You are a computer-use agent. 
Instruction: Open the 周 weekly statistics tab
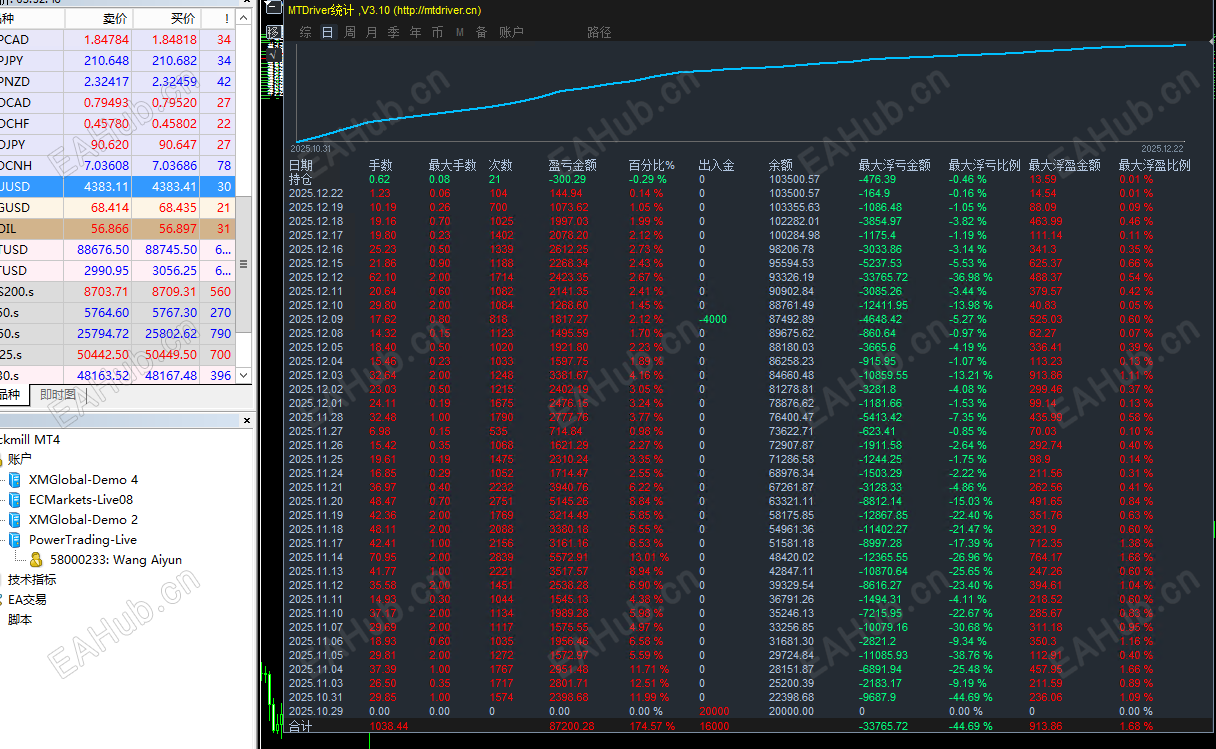(350, 32)
